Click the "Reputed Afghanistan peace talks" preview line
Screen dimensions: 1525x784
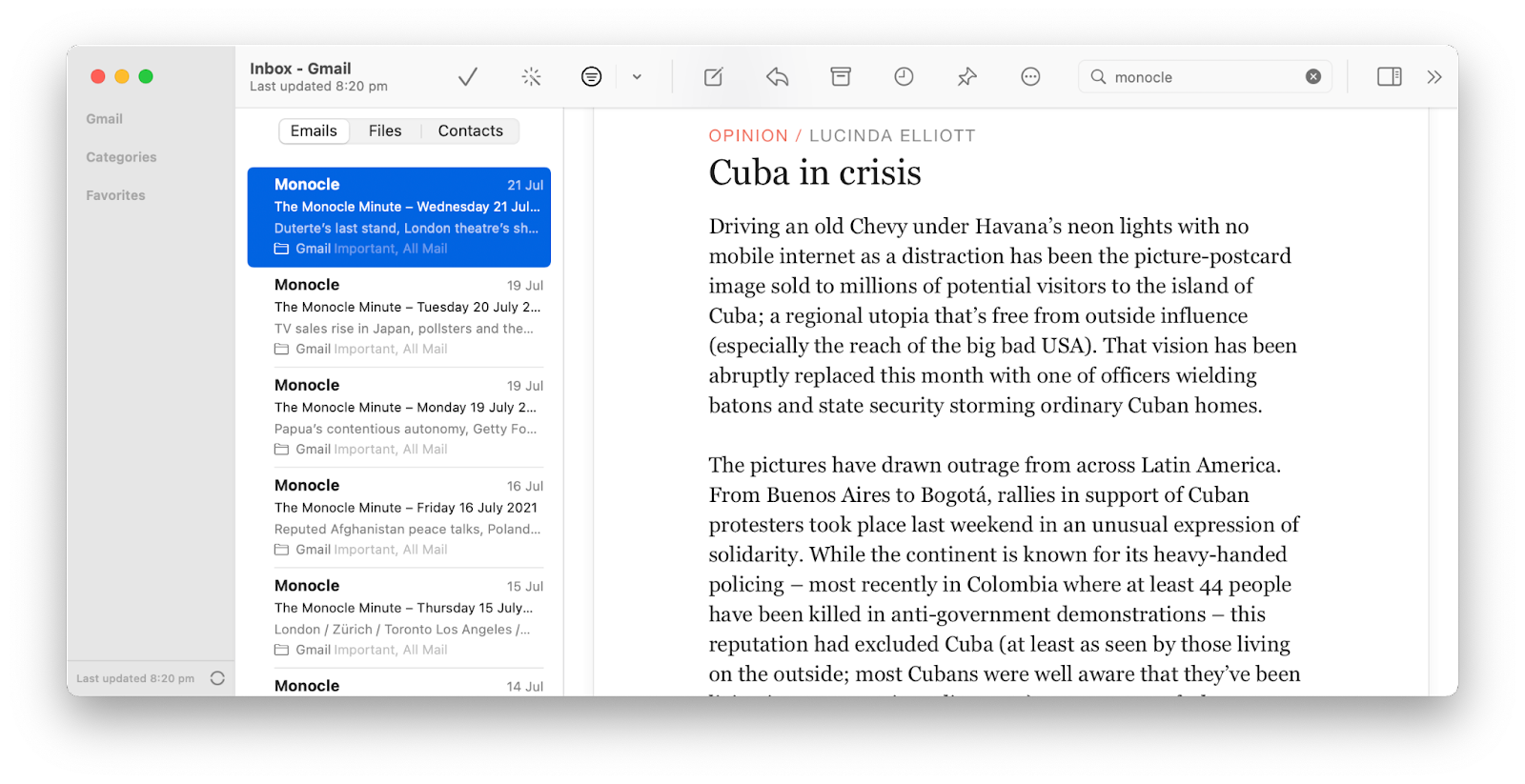coord(407,529)
